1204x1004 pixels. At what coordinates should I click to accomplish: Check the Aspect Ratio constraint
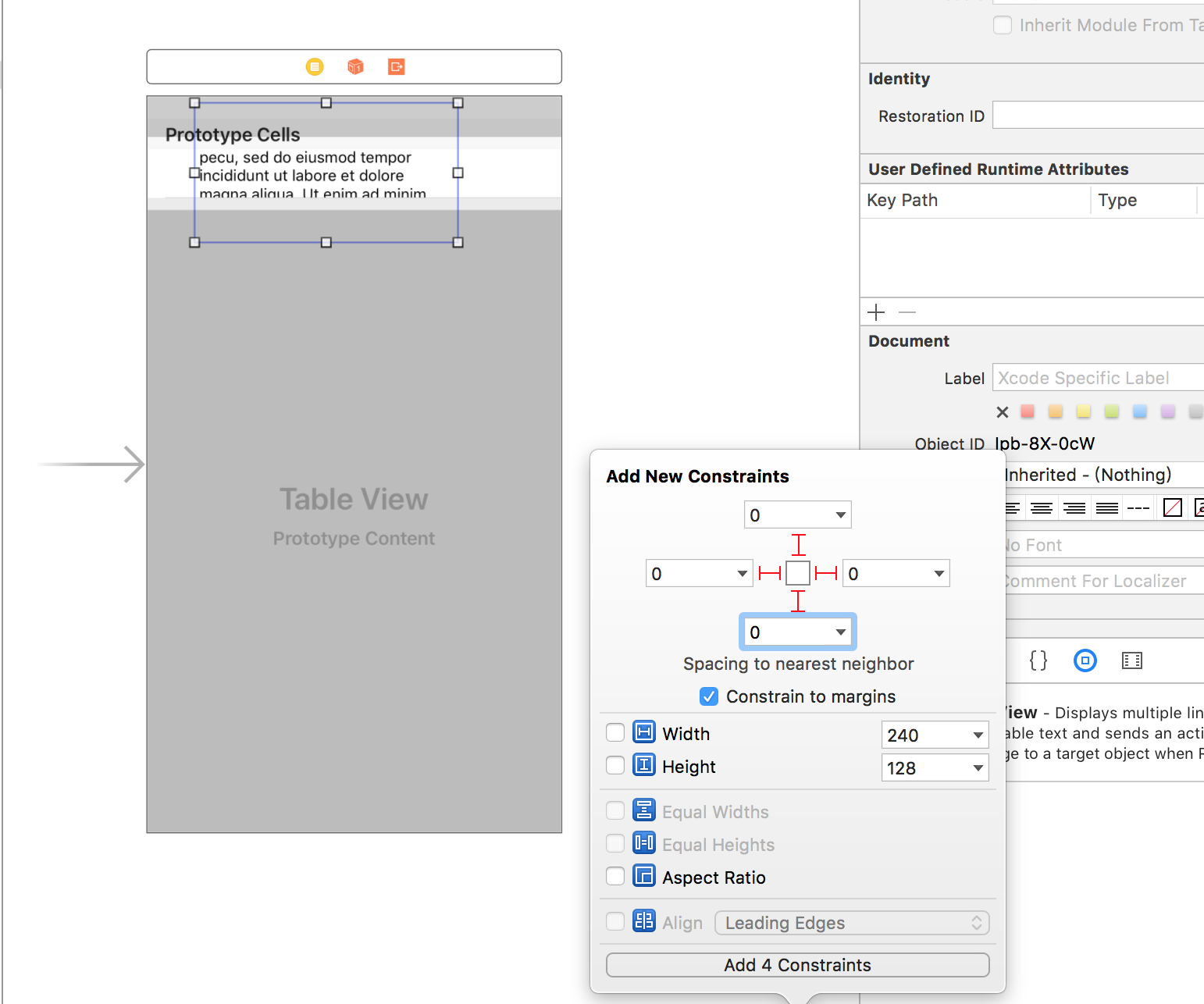click(x=614, y=876)
